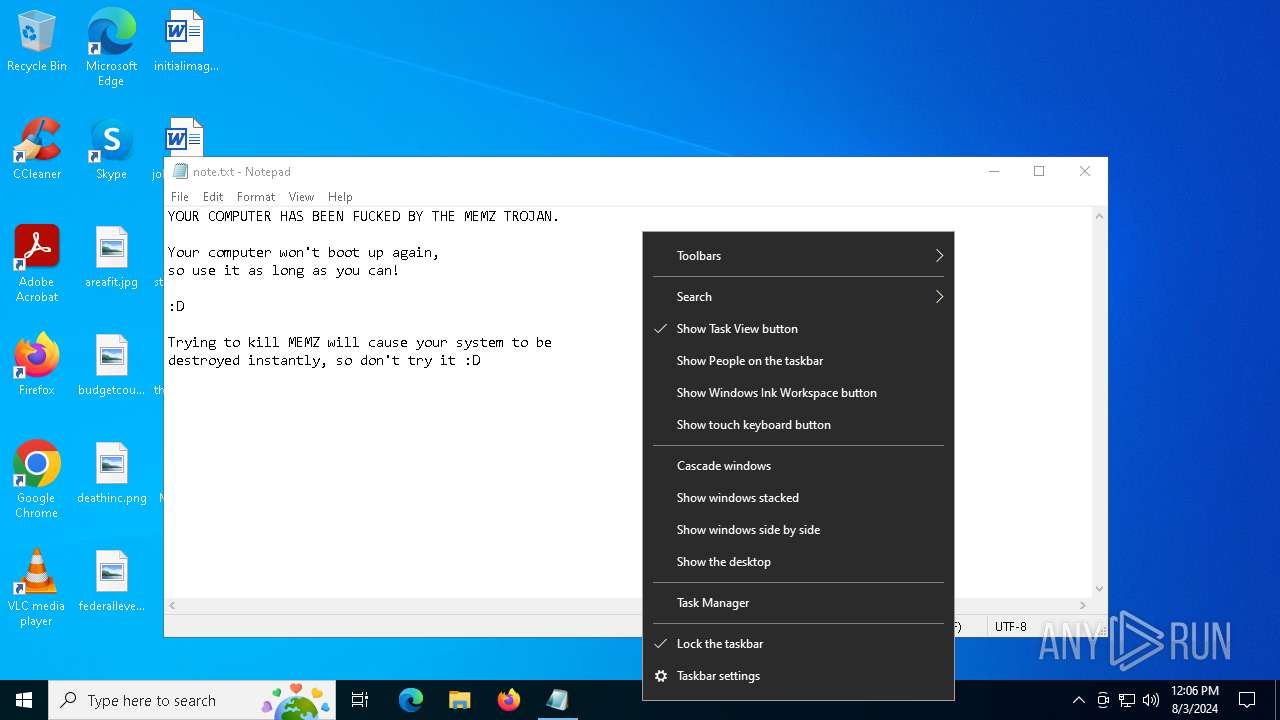Expand the Toolbars submenu

[x=798, y=256]
